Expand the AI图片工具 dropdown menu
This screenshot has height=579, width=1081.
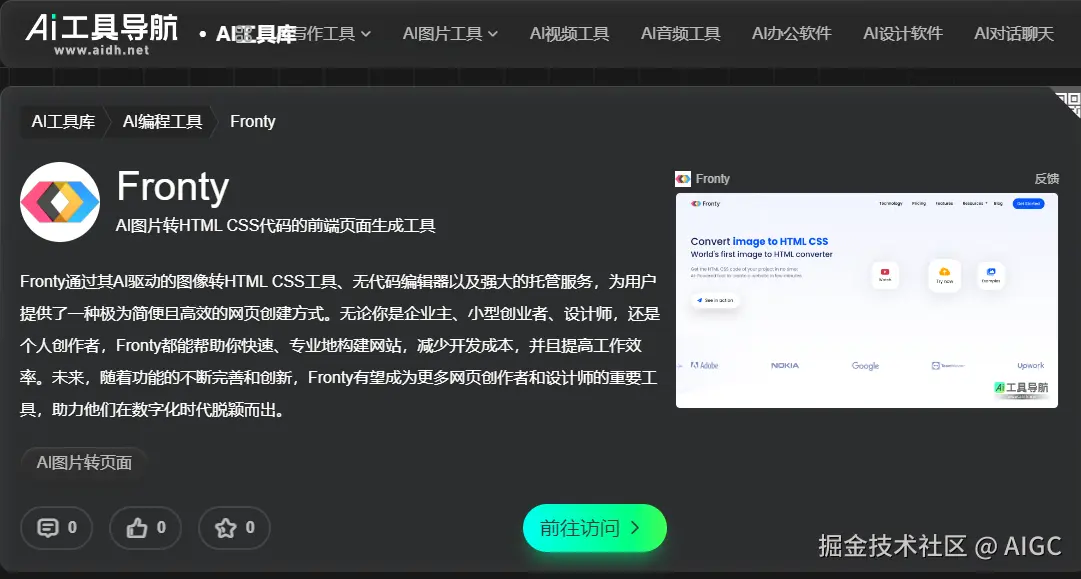(x=450, y=33)
